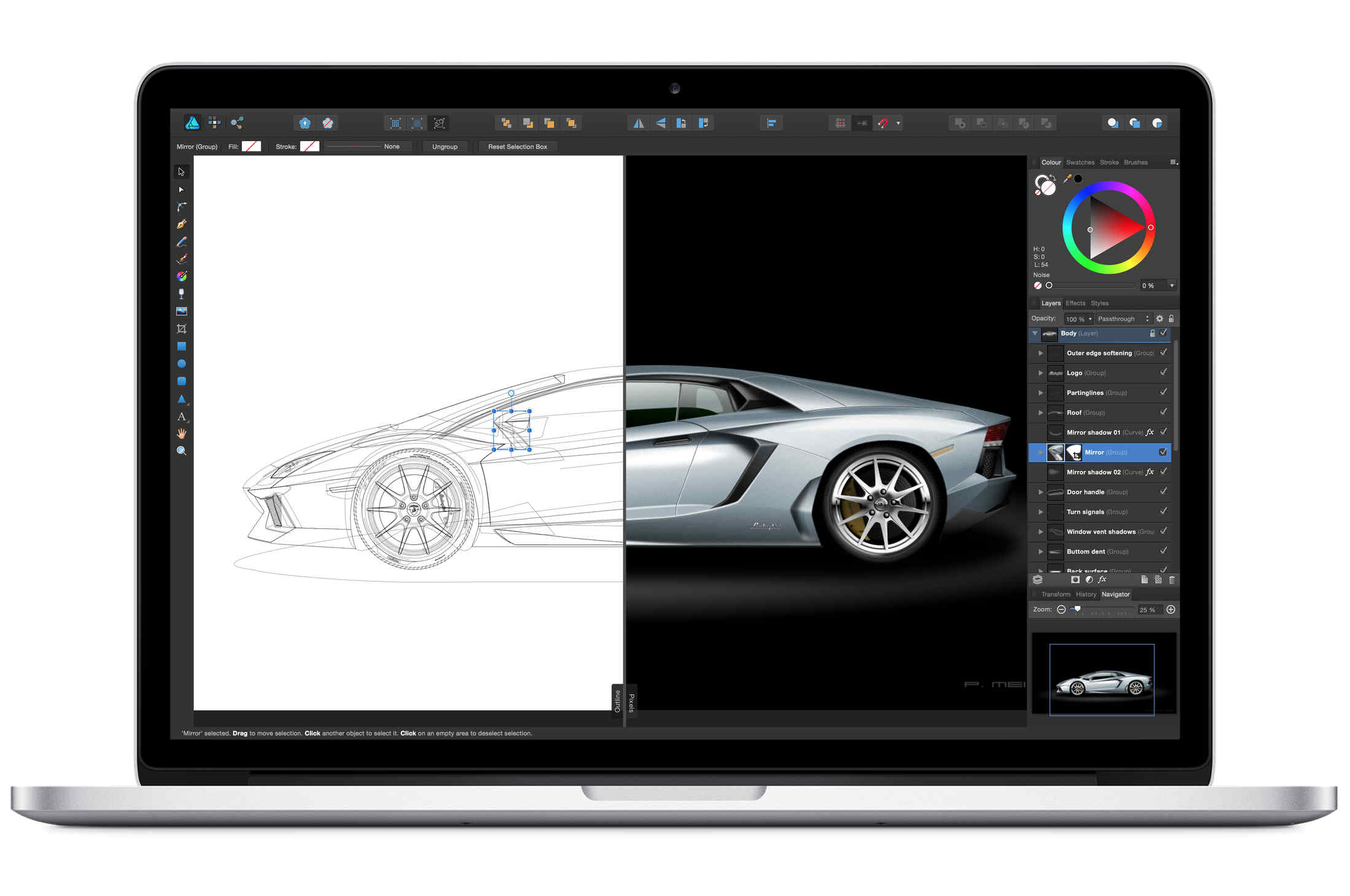Click the layer effects fx icon
The width and height of the screenshot is (1350, 896).
pyautogui.click(x=1103, y=580)
